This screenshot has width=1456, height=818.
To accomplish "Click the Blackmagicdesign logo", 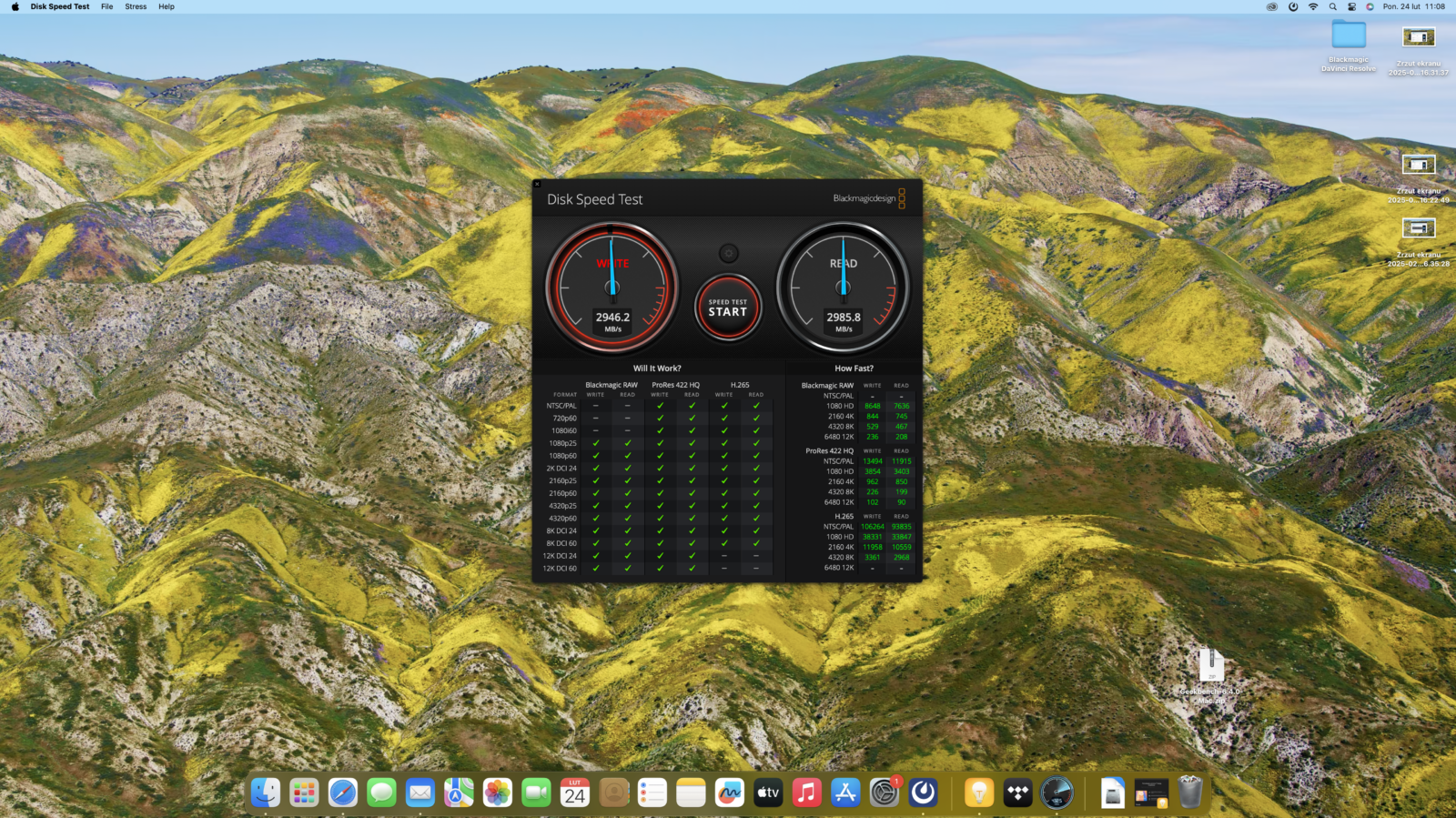I will (x=868, y=198).
